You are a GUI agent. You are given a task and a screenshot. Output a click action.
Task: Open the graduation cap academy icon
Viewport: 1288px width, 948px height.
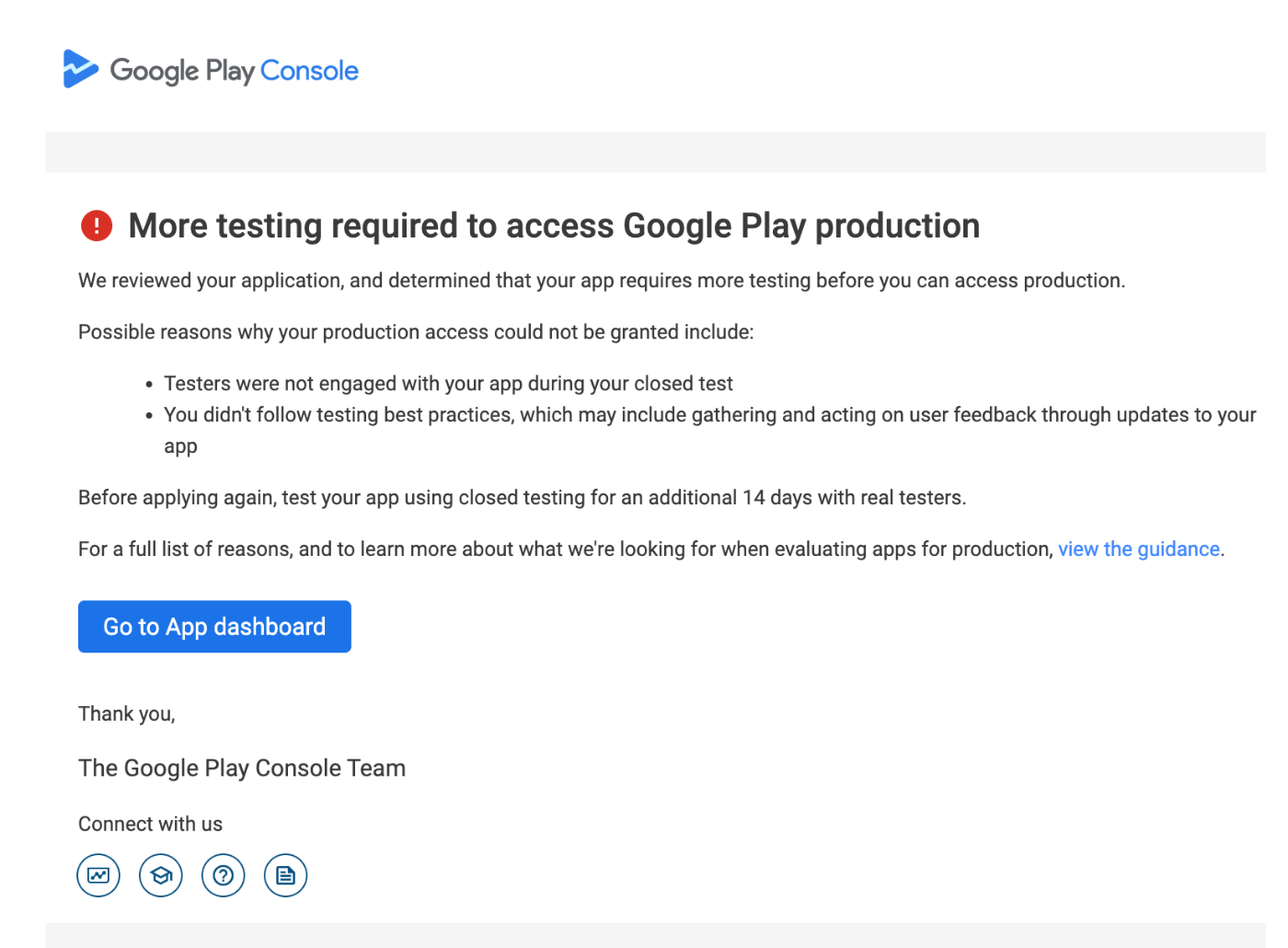(161, 875)
